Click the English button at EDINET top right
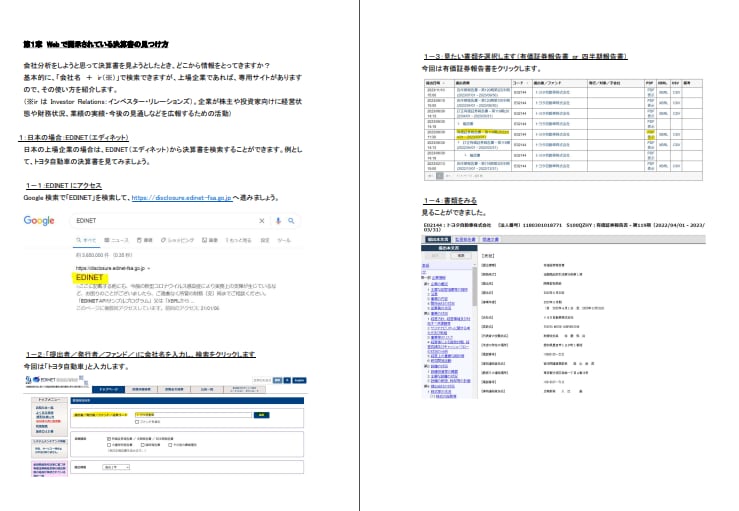739x511 pixels. tap(299, 380)
